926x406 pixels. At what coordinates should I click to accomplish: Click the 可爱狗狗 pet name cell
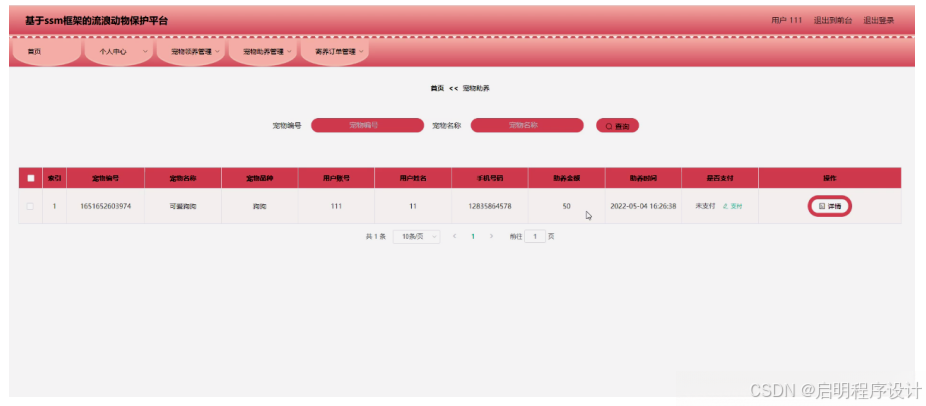point(182,206)
